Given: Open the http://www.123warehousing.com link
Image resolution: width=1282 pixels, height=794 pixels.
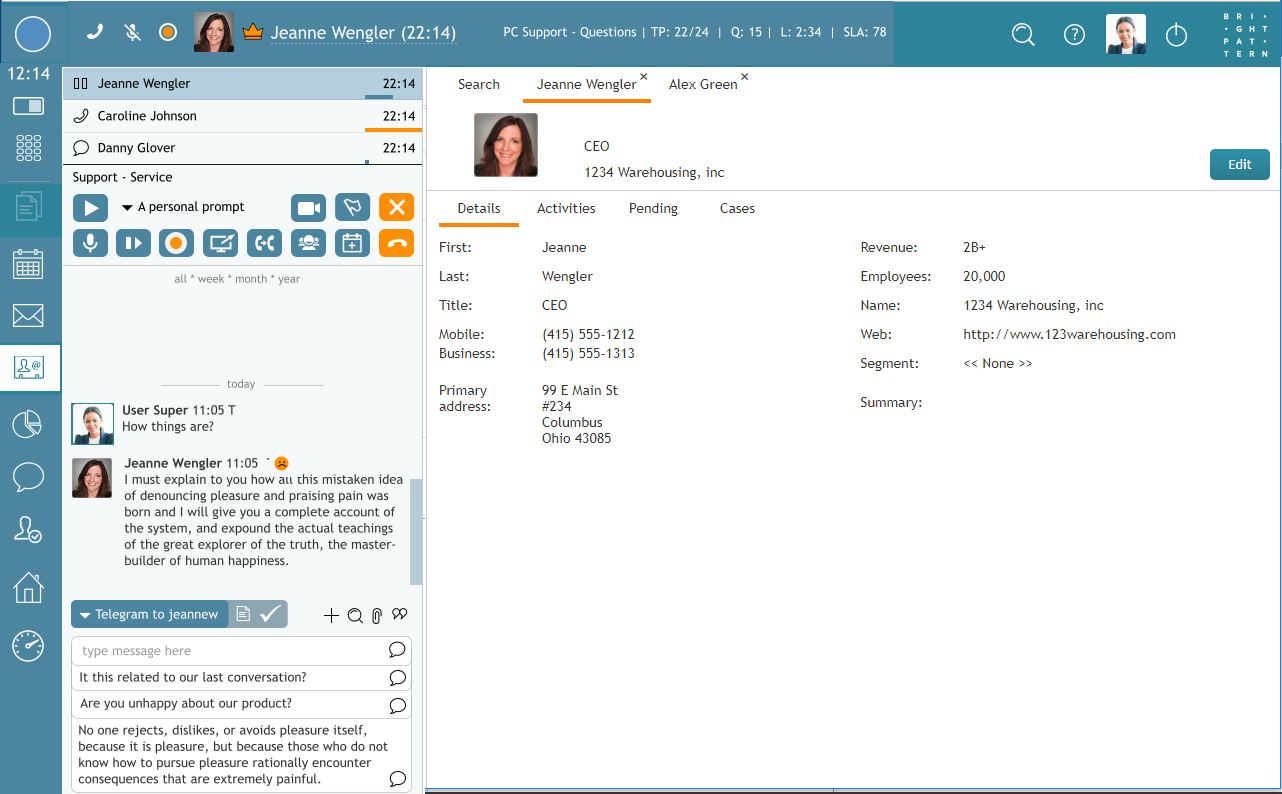Looking at the screenshot, I should tap(1069, 334).
